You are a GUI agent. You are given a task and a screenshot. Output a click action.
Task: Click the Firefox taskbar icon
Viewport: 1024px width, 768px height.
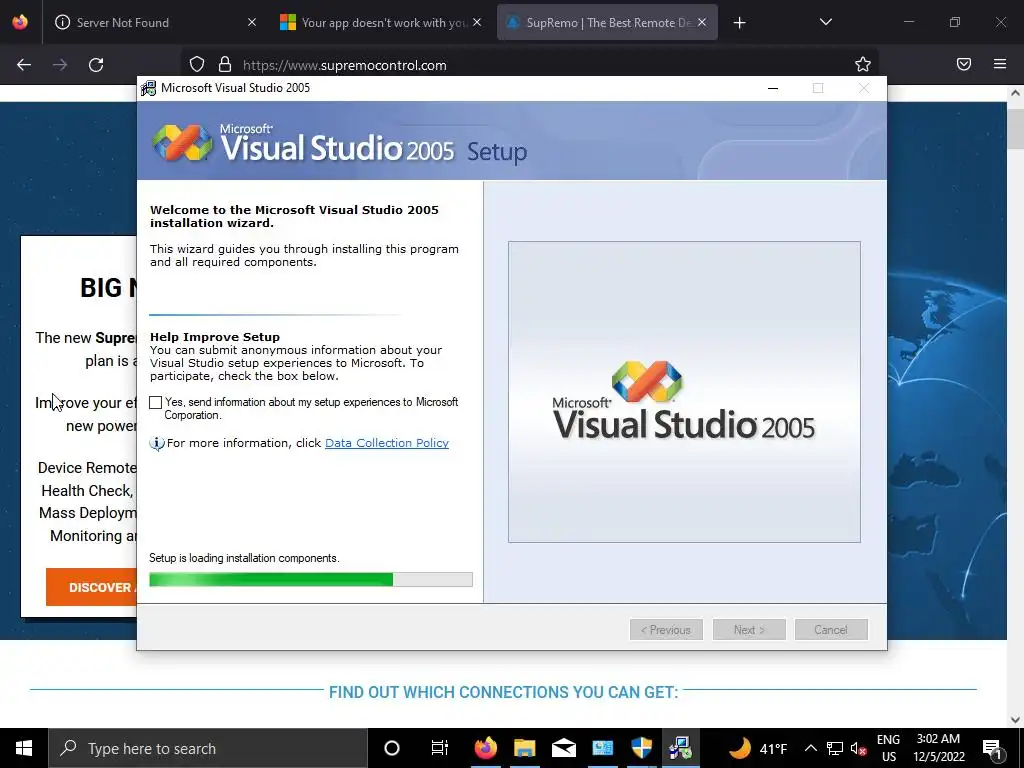(x=485, y=748)
